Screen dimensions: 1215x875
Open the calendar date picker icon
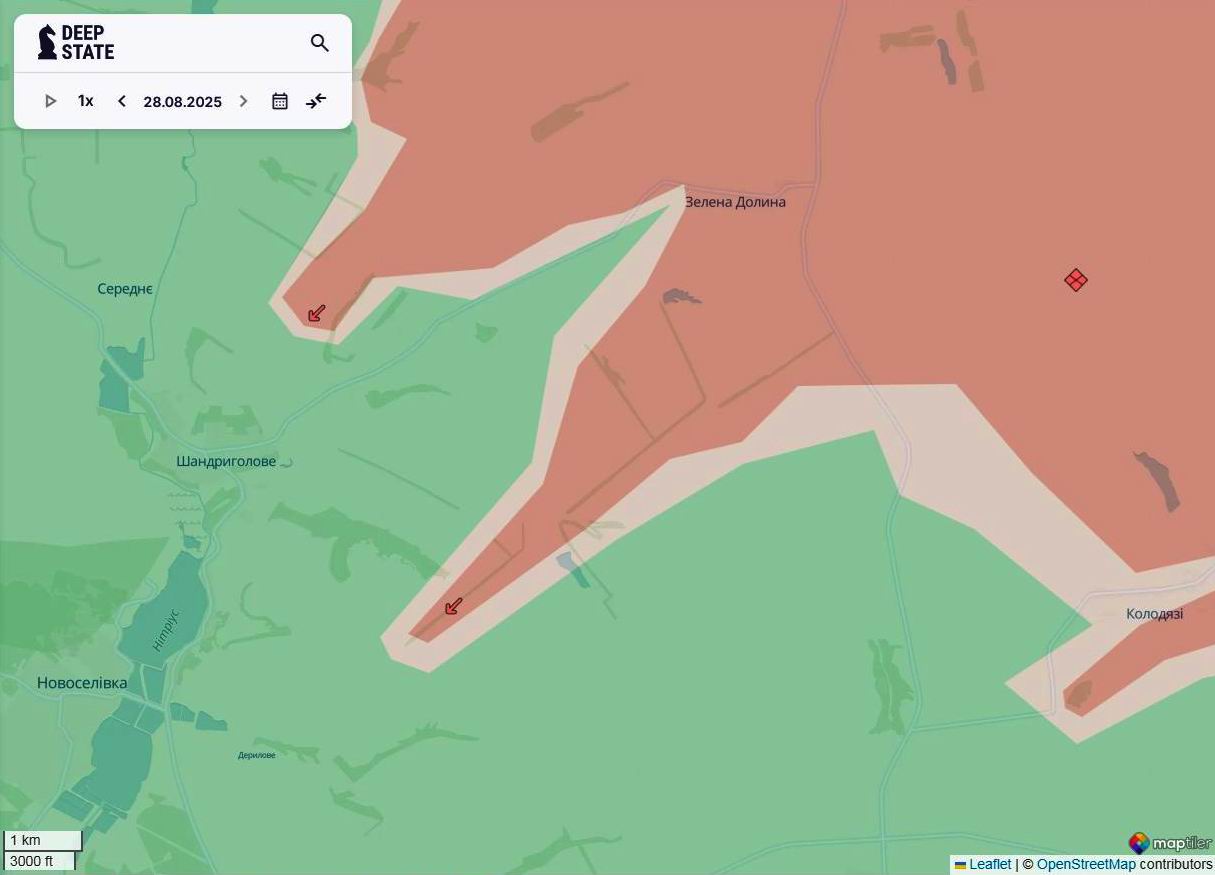[280, 101]
